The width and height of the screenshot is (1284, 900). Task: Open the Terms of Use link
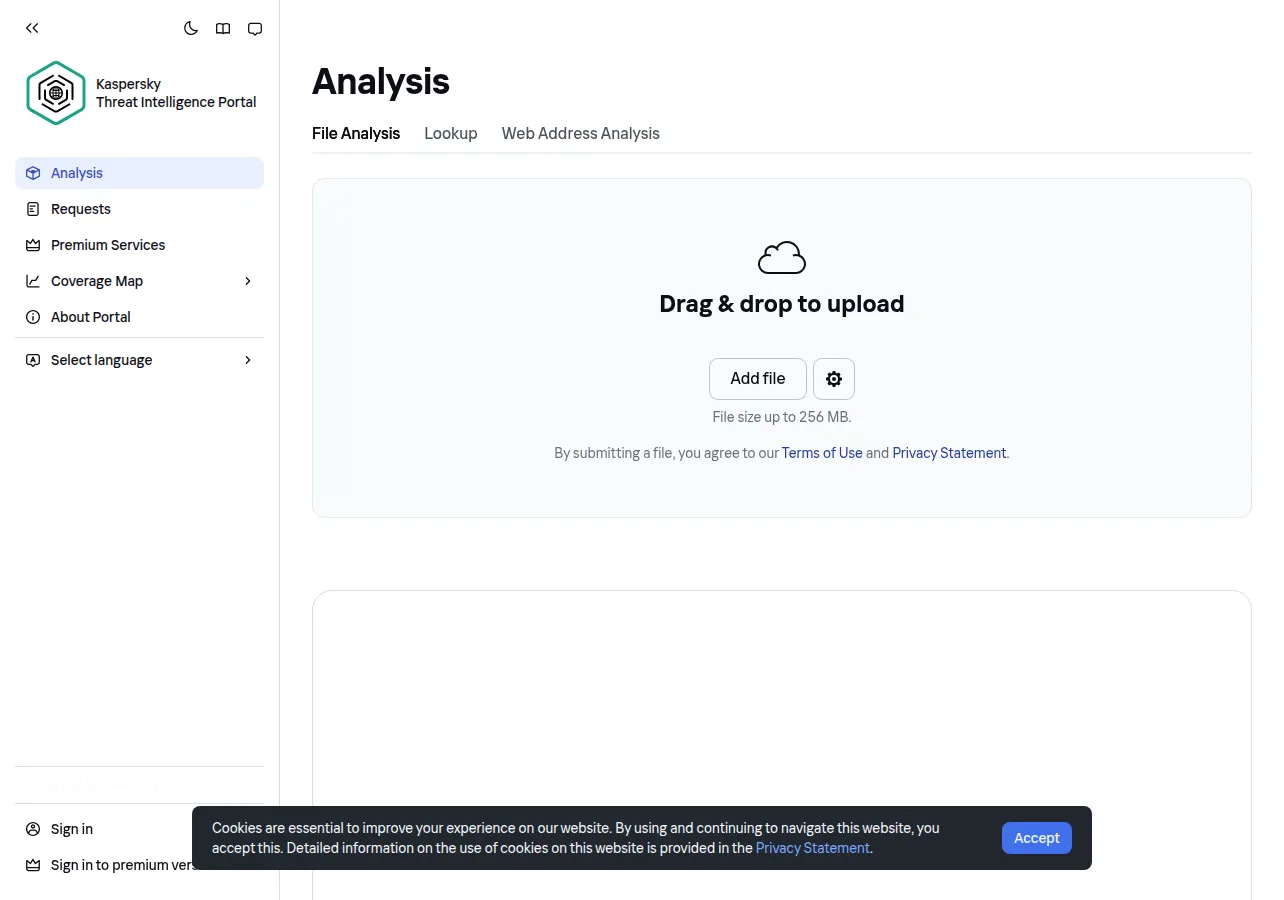pos(822,453)
